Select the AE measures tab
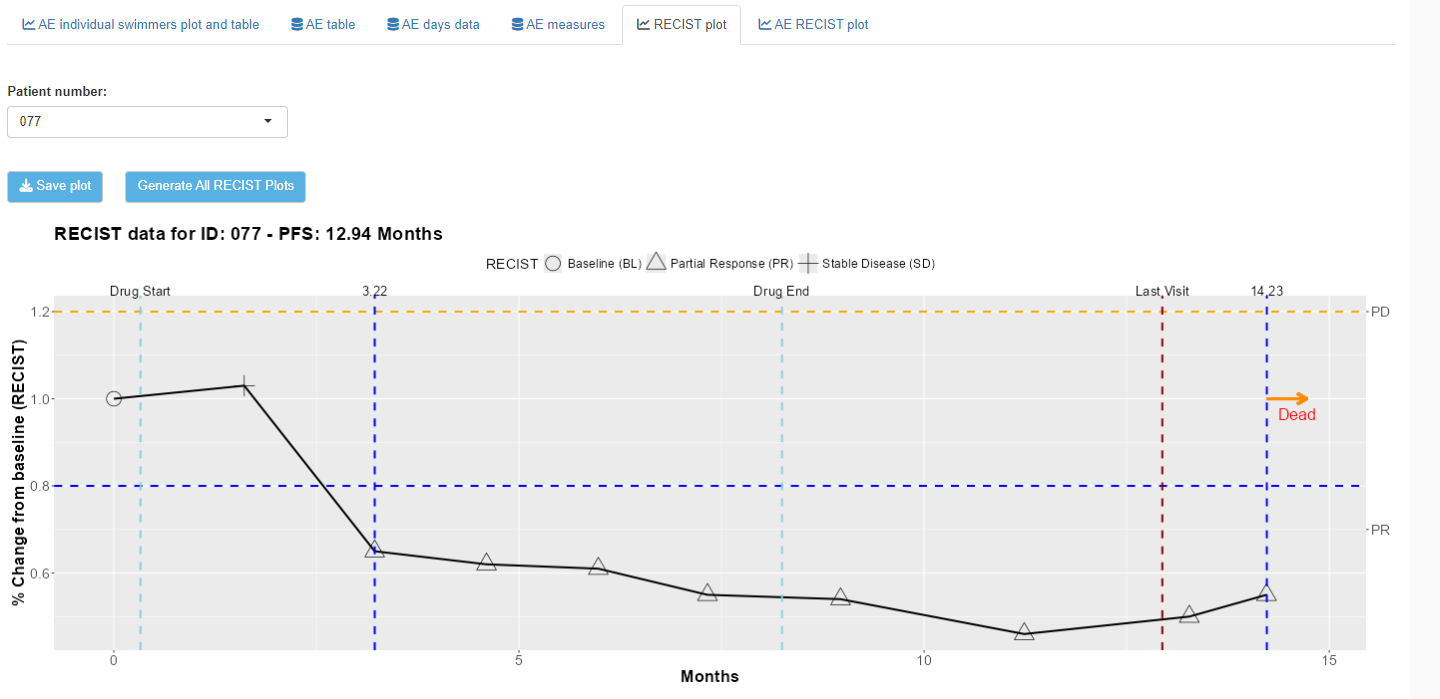Viewport: 1440px width, 699px height. [557, 24]
